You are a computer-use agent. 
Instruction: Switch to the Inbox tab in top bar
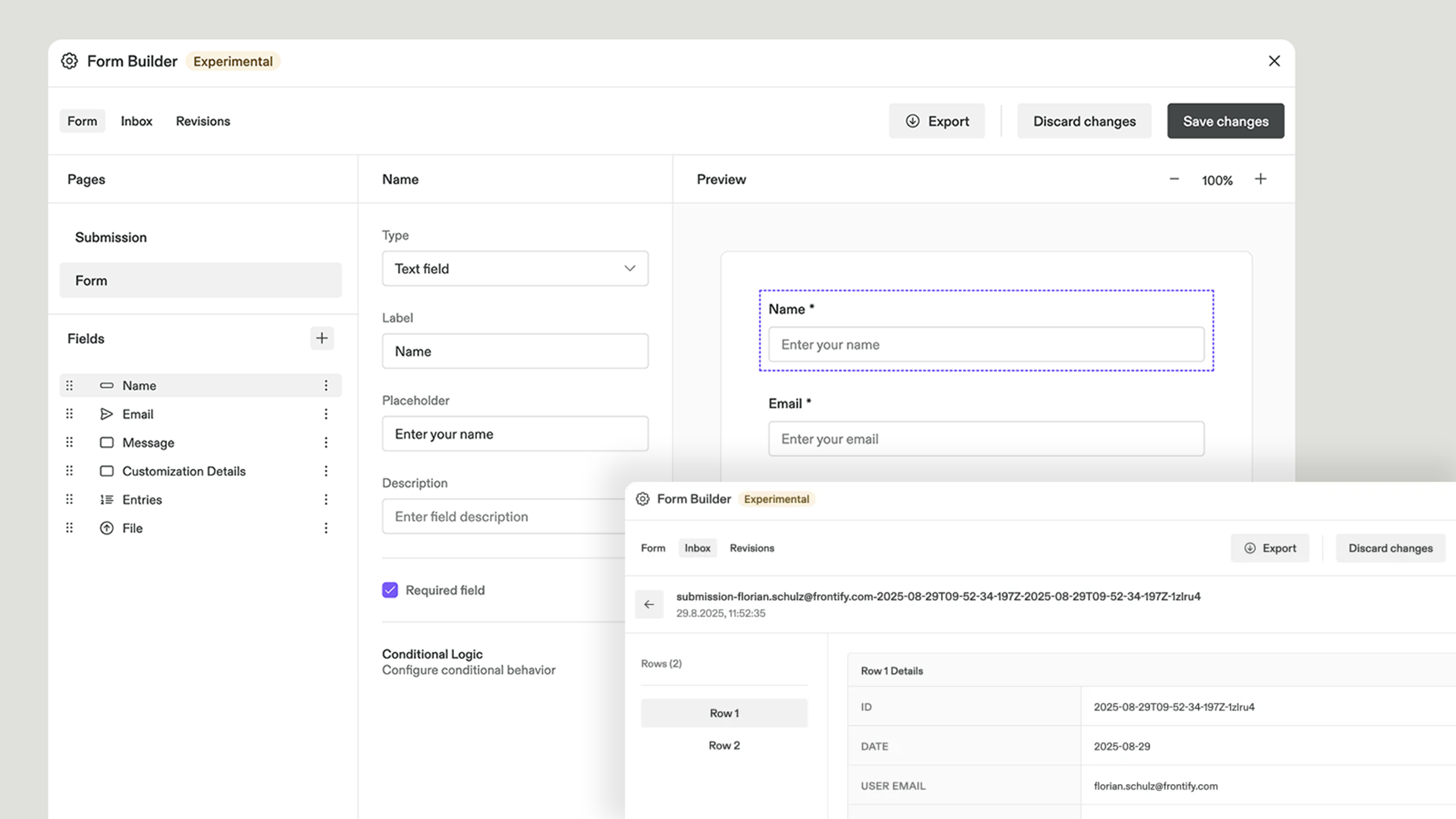click(136, 121)
